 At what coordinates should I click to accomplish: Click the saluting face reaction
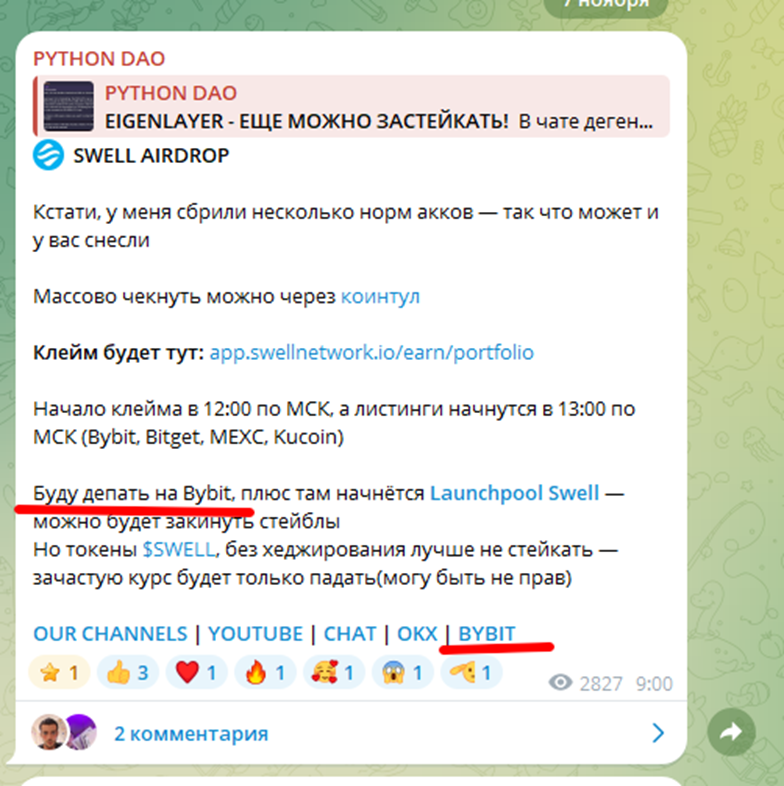(471, 672)
